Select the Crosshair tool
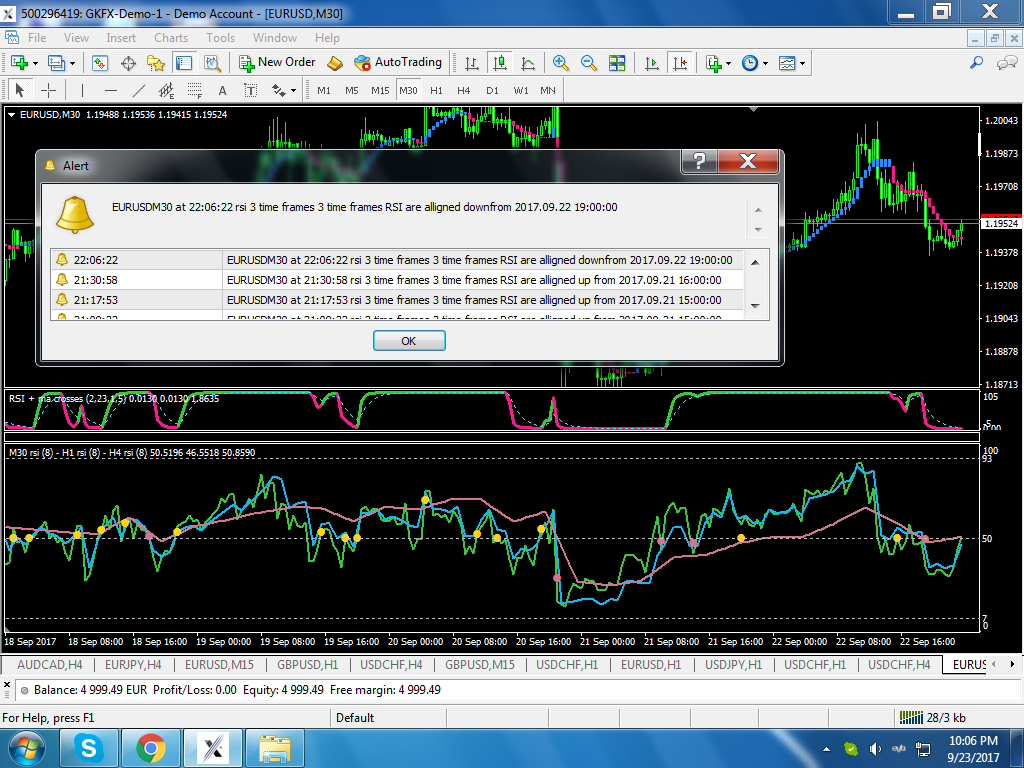This screenshot has width=1024, height=768. tap(48, 90)
